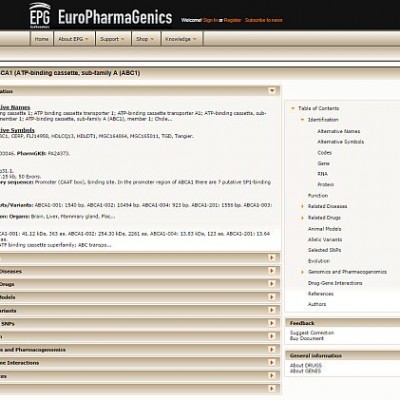Expand Genomics and Pharmacogenomics tree node

pos(303,272)
